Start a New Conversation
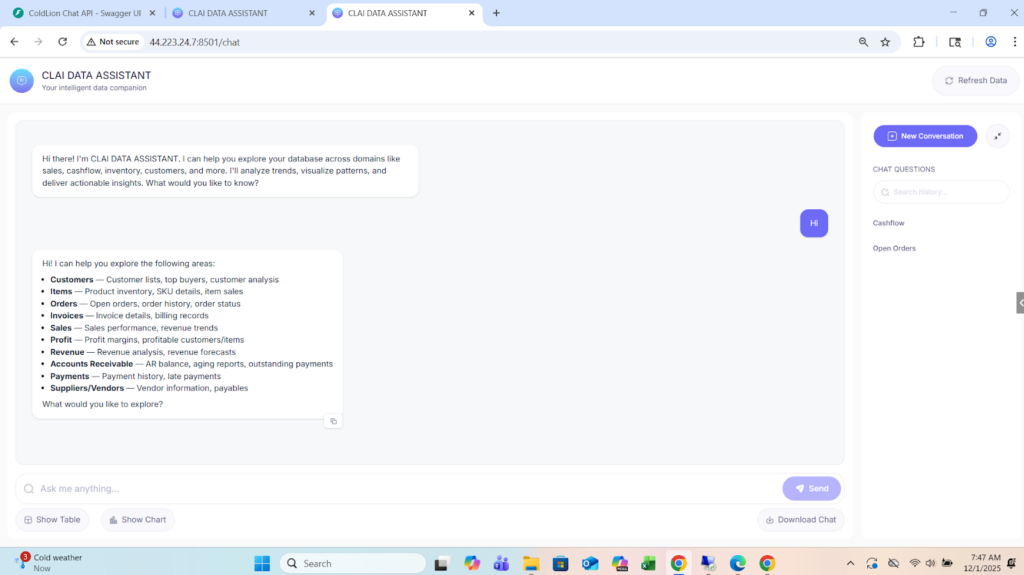This screenshot has height=575, width=1024. tap(924, 136)
